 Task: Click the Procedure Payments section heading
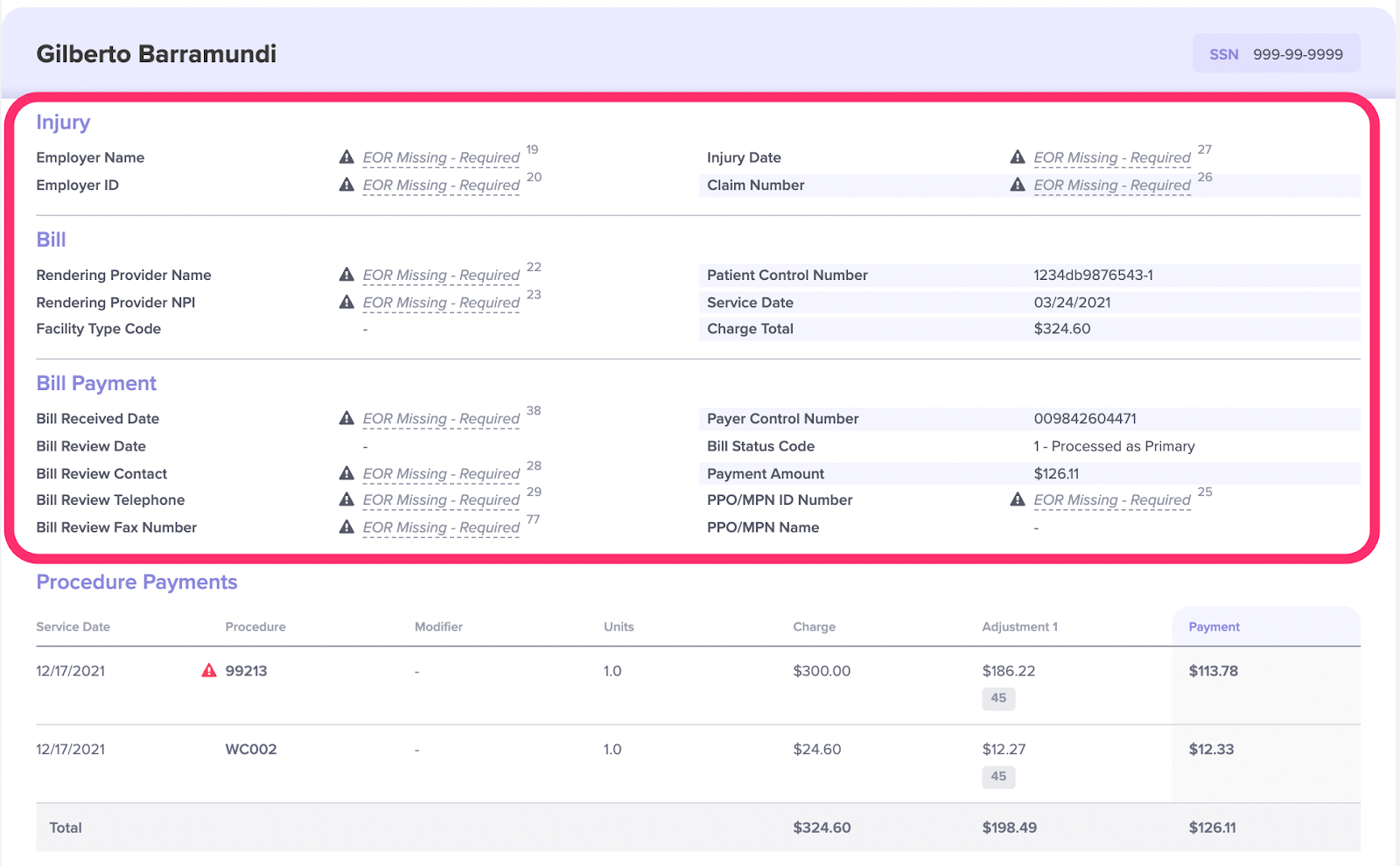pos(136,583)
